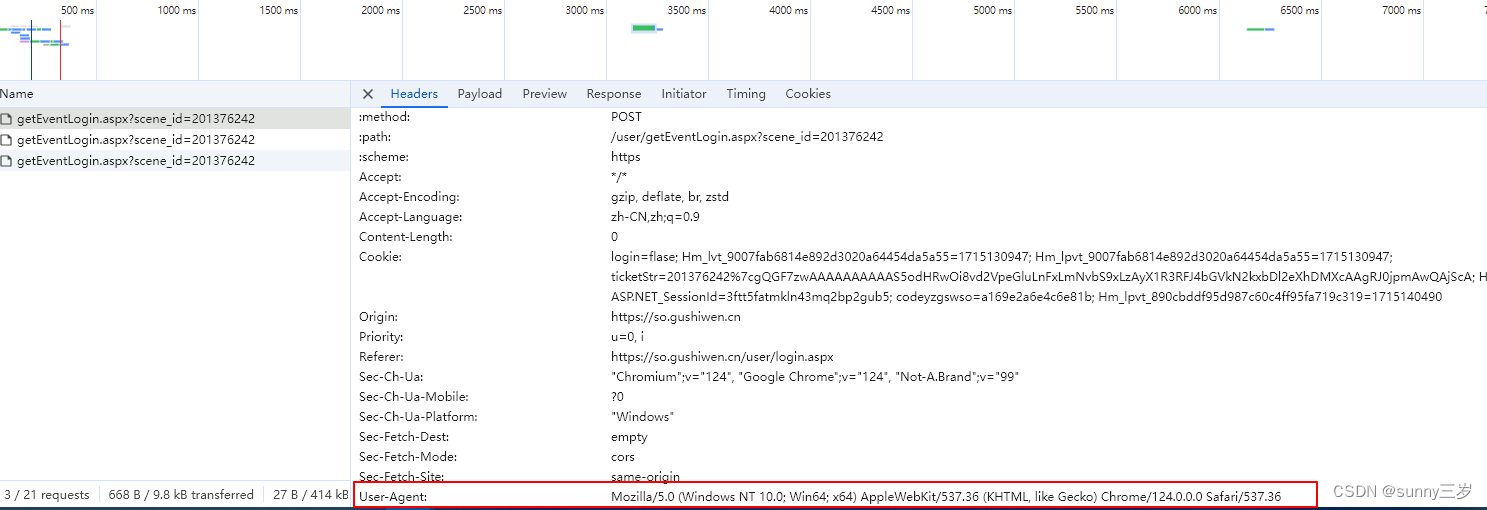Select the /user/getEventLogin.aspx path value
Screen dimensions: 1487x510
(x=747, y=137)
